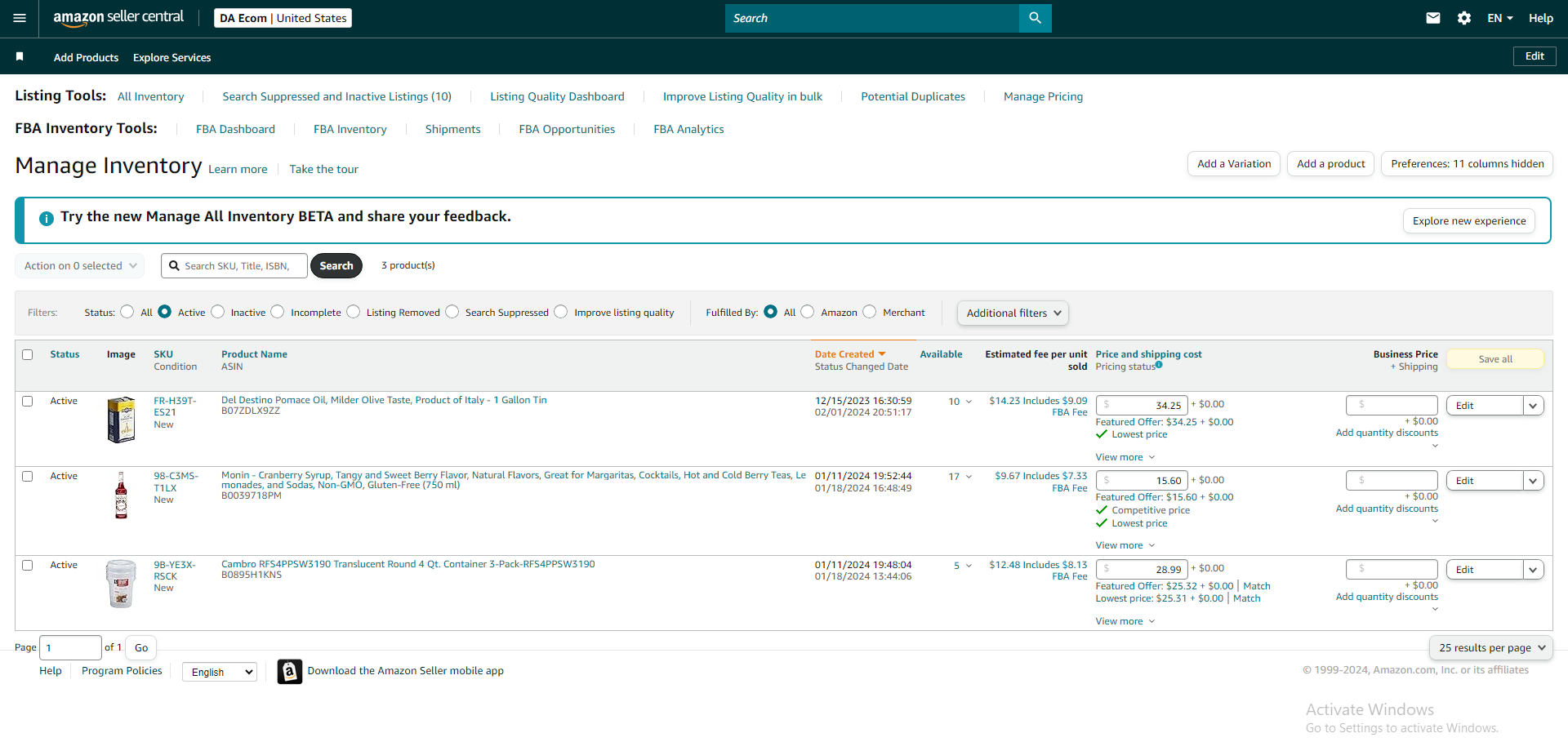Click the Amazon Seller Central logo

pyautogui.click(x=118, y=18)
